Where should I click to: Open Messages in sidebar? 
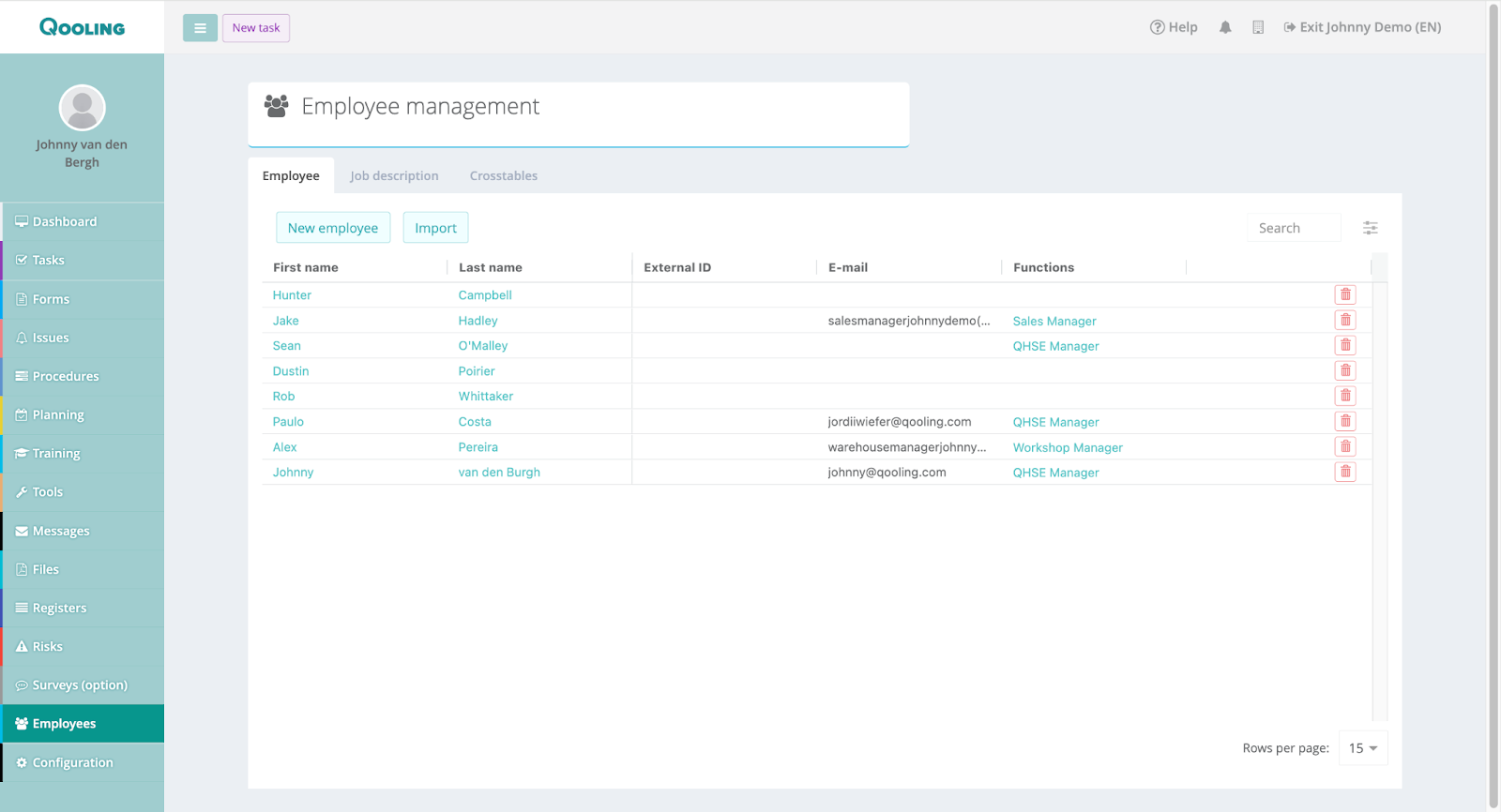(x=83, y=531)
